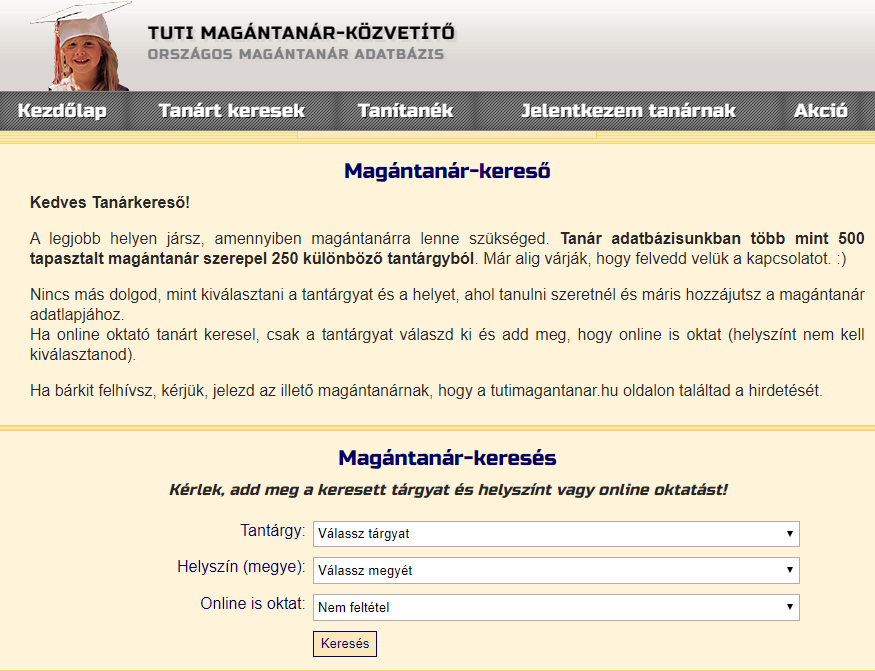
Task: Click the Országos Magántanár Adatbázis subtitle
Action: (x=295, y=54)
